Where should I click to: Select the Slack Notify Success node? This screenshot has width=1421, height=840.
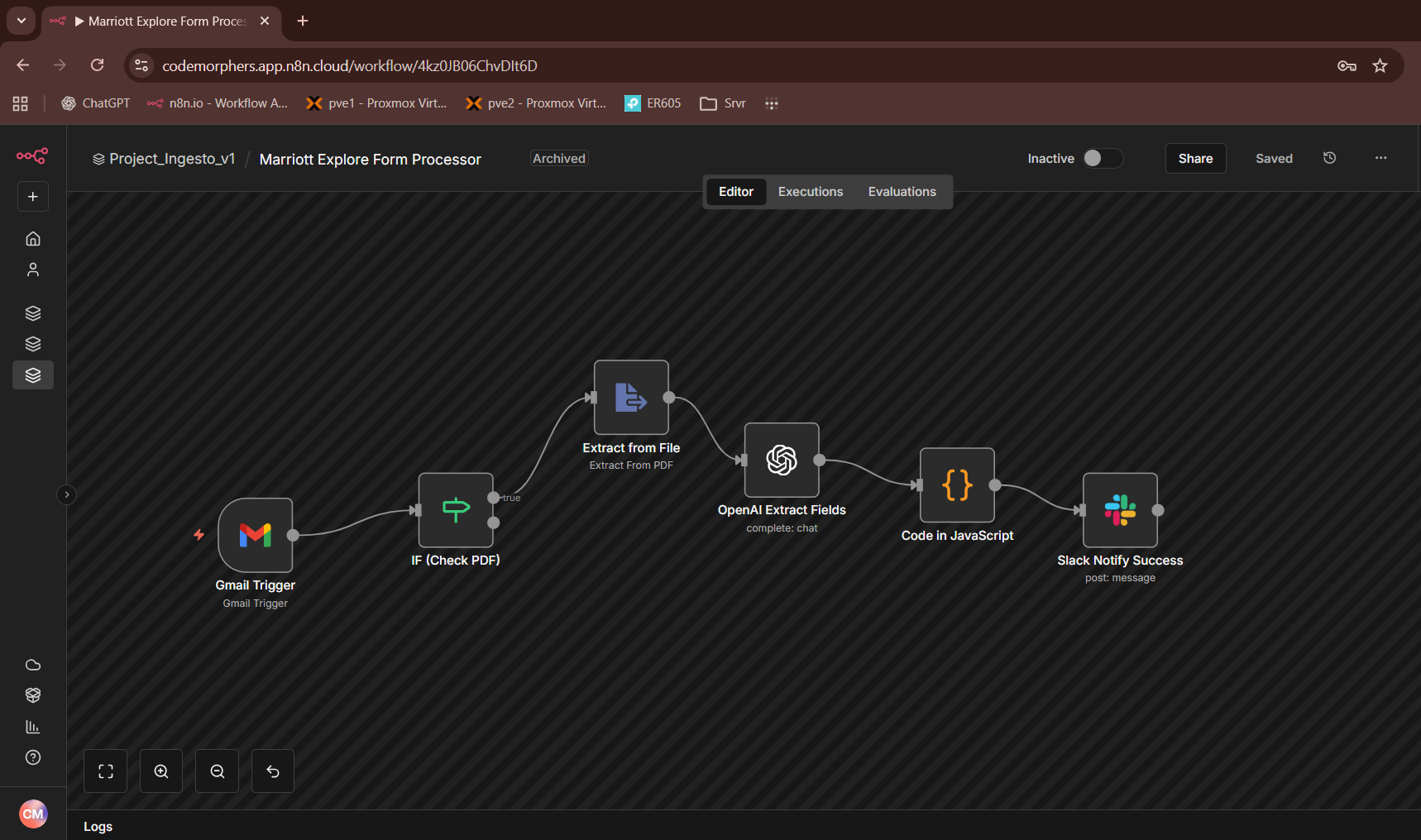tap(1120, 510)
